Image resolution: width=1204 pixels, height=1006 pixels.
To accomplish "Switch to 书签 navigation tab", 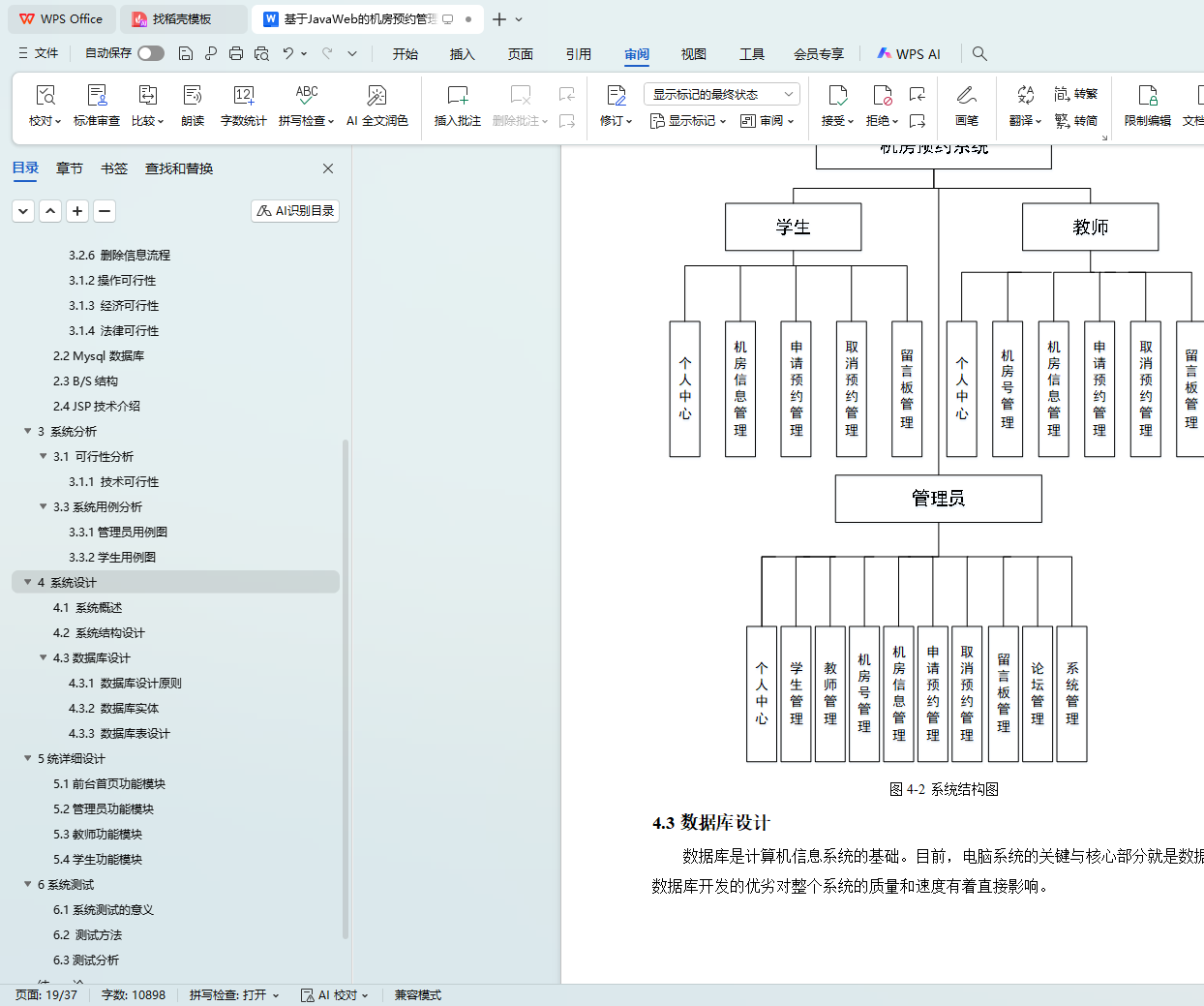I will (114, 168).
